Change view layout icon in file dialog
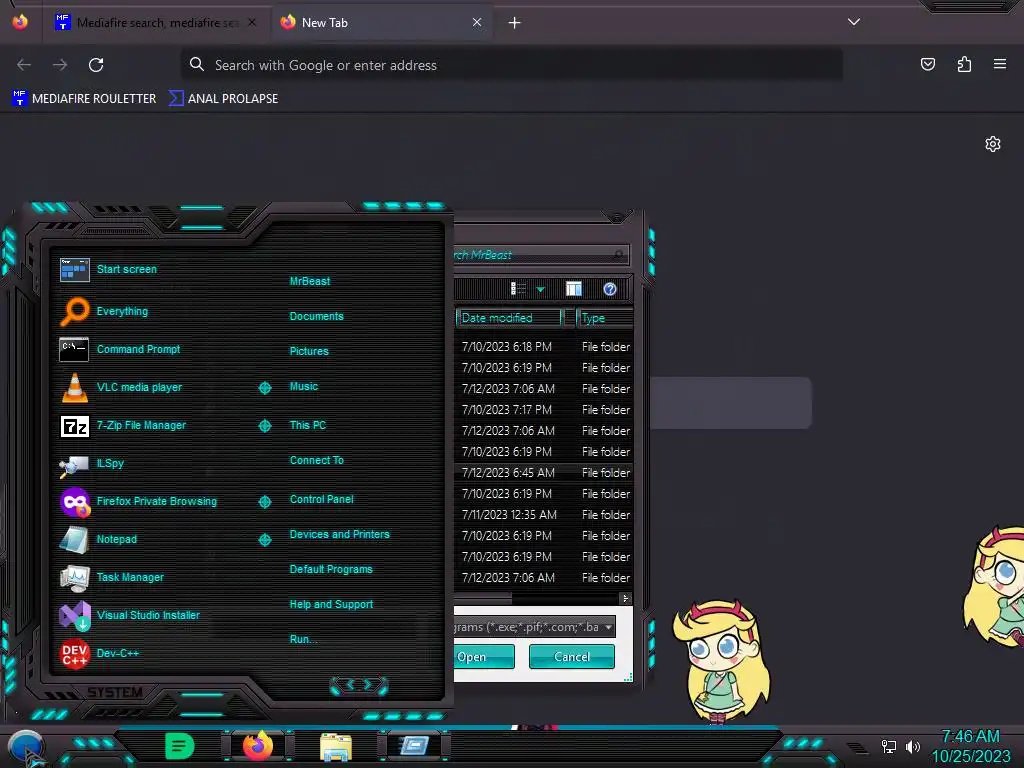The width and height of the screenshot is (1024, 768). [x=518, y=289]
